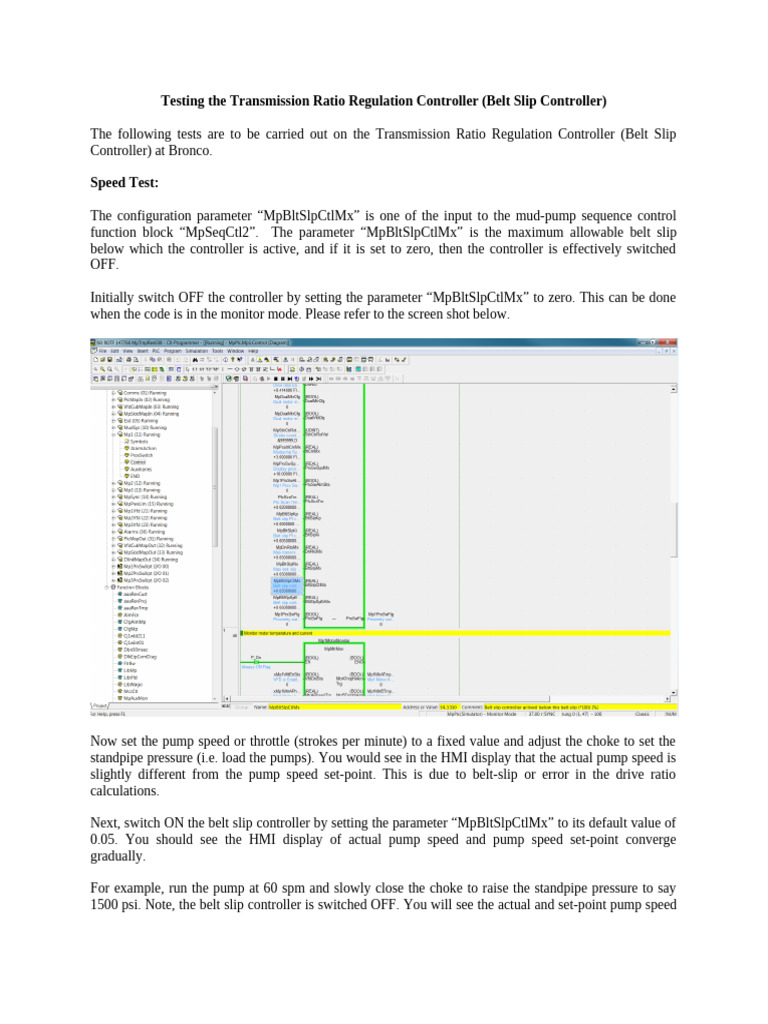Expand the Mp3 (13) Running node
Image resolution: width=768 pixels, height=1024 pixels.
(114, 490)
